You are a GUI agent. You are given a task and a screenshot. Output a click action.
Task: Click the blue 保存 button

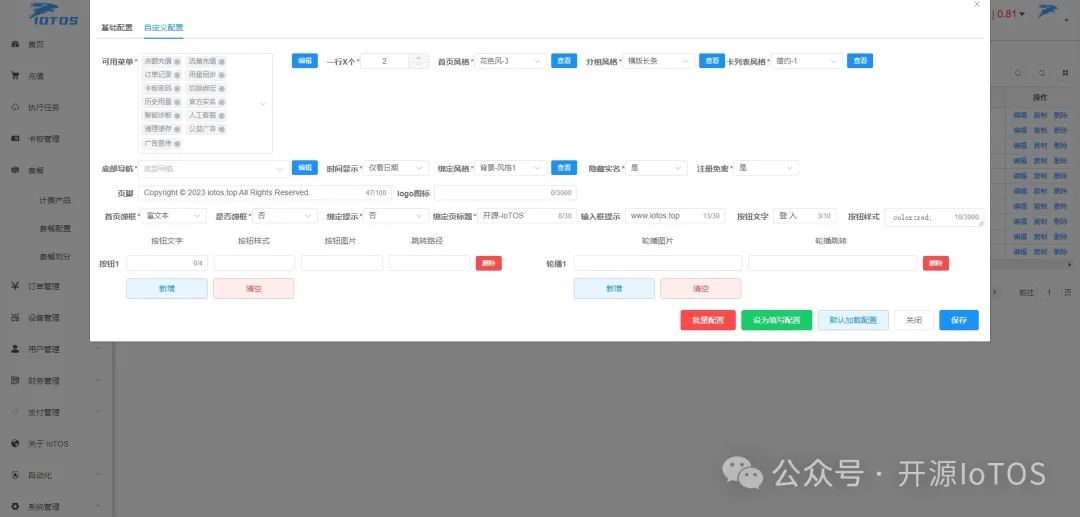point(959,320)
